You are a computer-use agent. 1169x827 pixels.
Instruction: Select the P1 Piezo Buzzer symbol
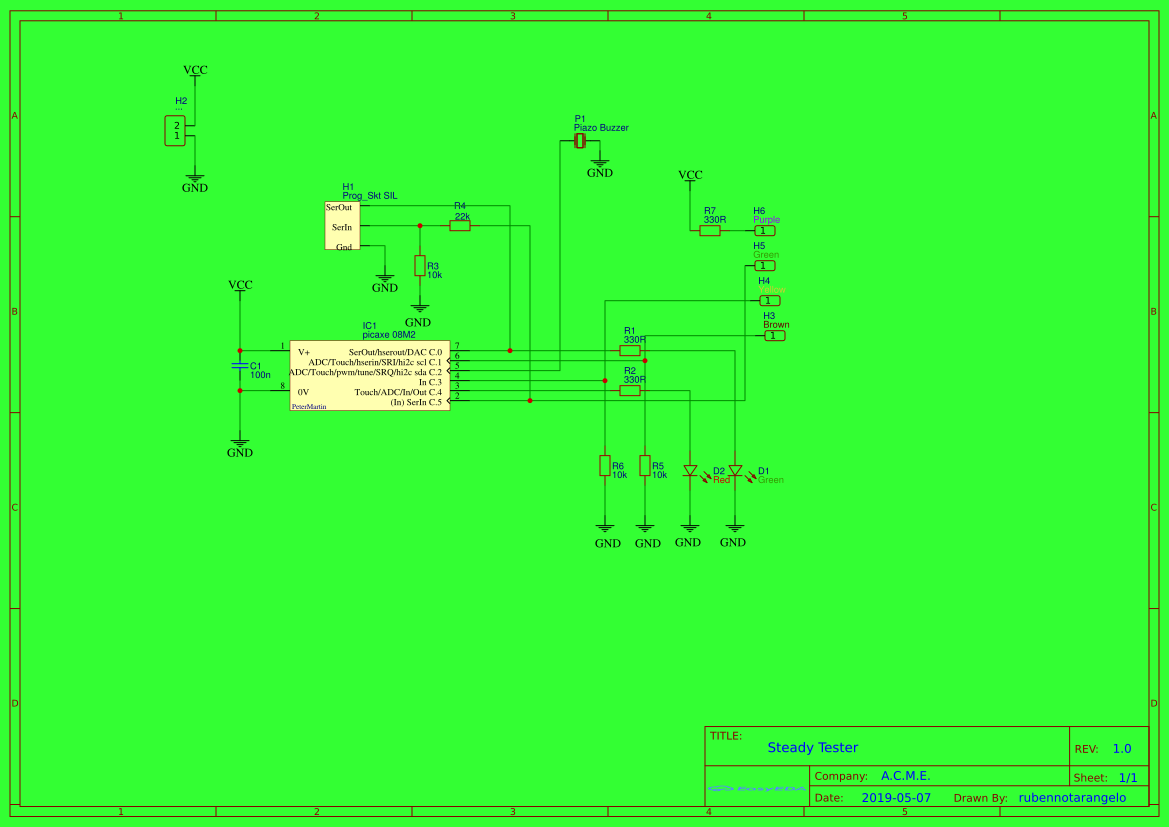(580, 142)
